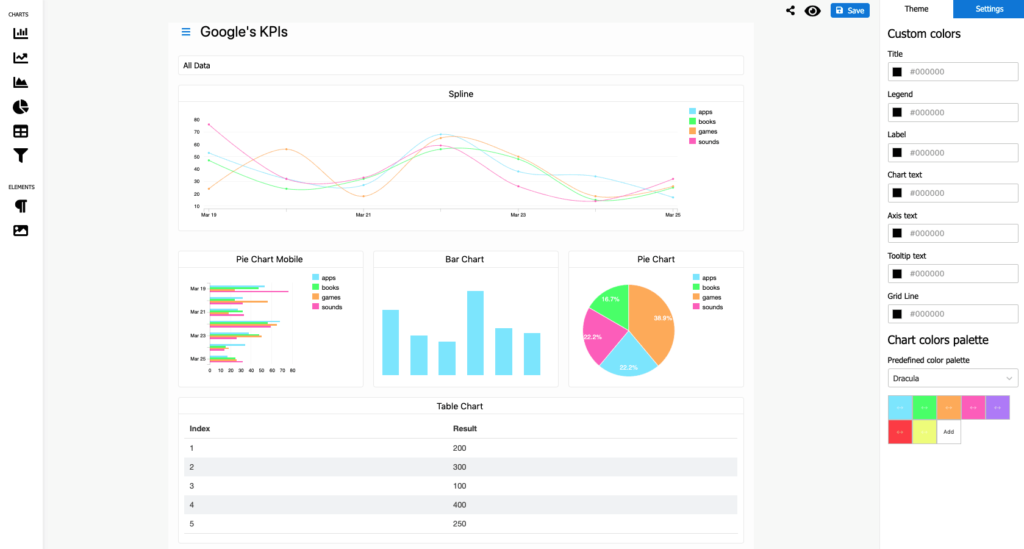Viewport: 1024px width, 549px height.
Task: Select table cell with result 250
Action: pyautogui.click(x=460, y=524)
